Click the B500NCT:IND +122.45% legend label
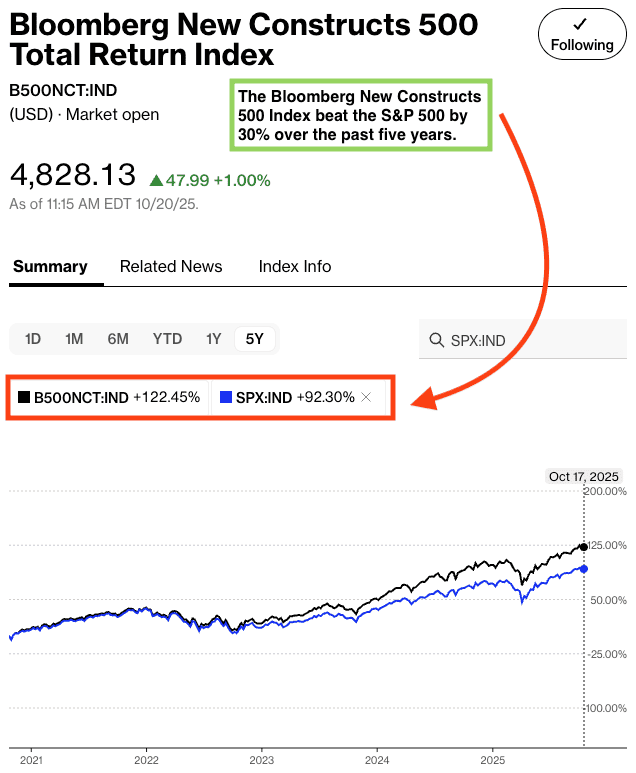The height and width of the screenshot is (773, 636). pos(117,397)
